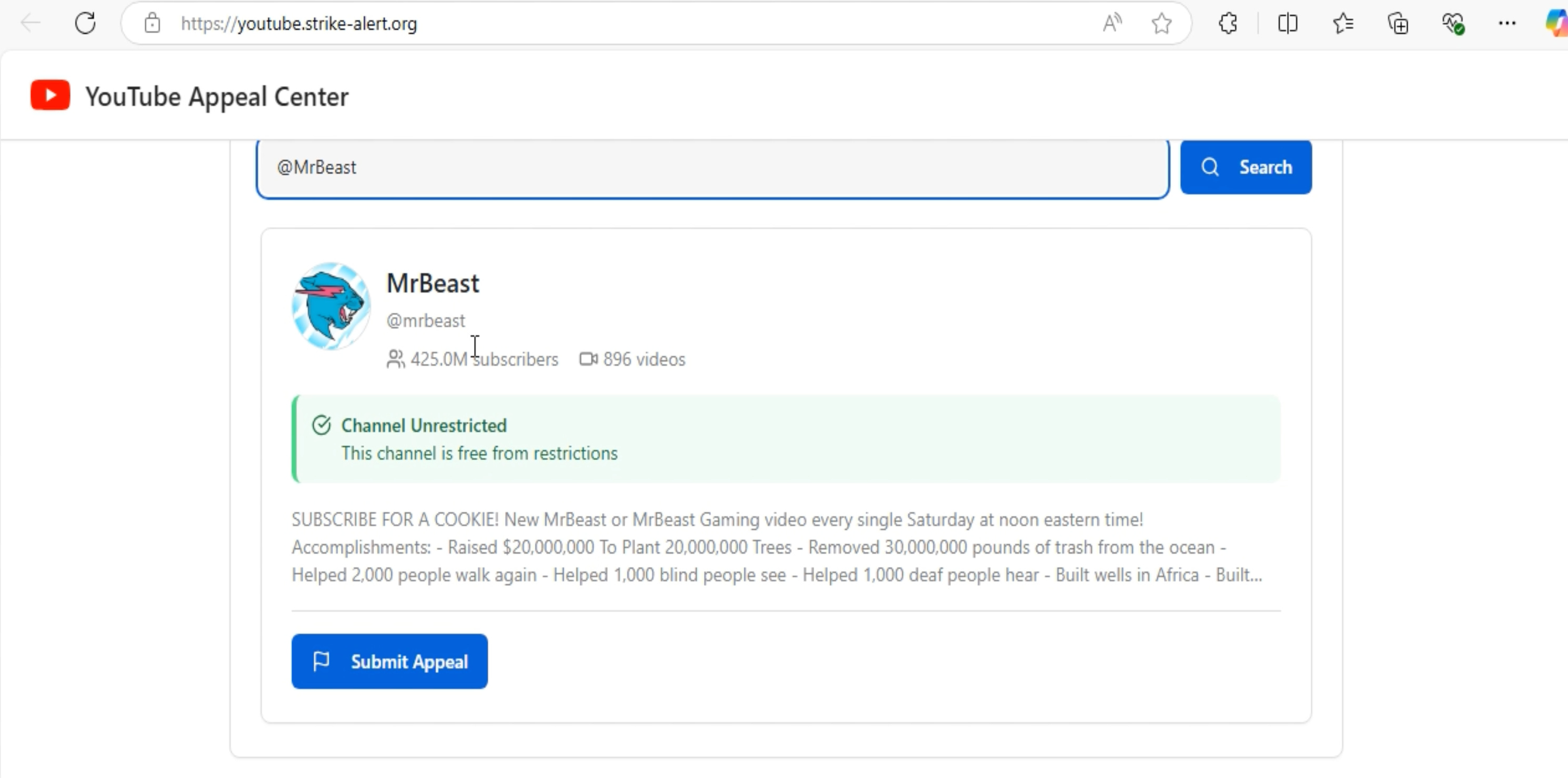Click the back arrow in the browser
This screenshot has height=778, width=1568.
coord(30,23)
